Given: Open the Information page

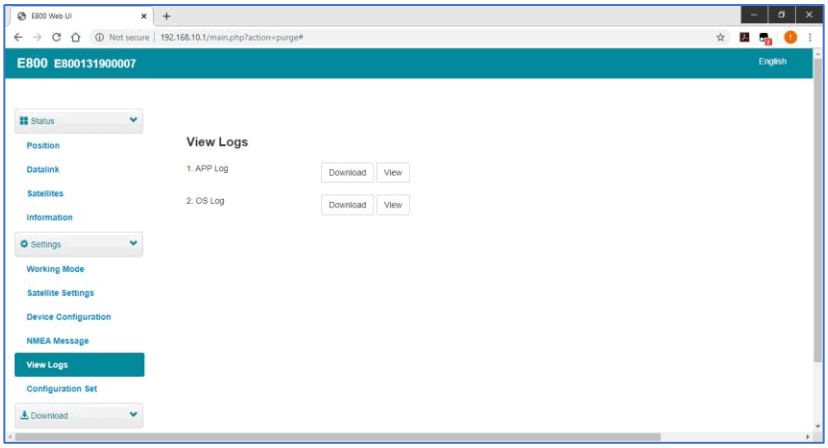Looking at the screenshot, I should click(49, 217).
